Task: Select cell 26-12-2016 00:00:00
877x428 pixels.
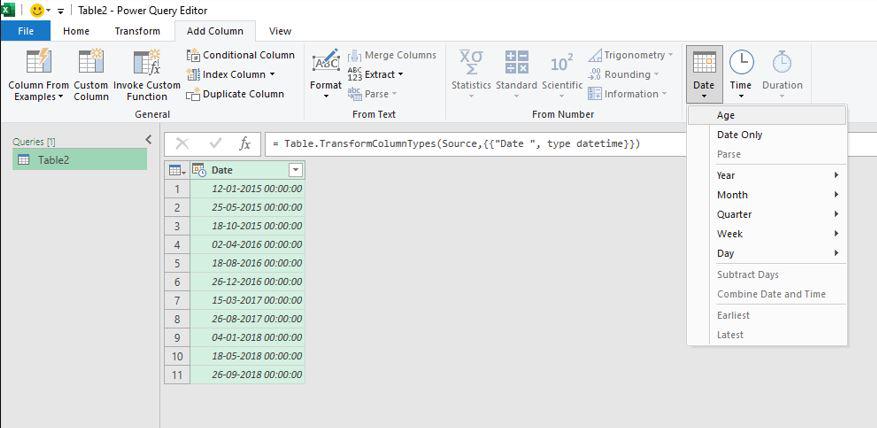Action: click(x=247, y=281)
